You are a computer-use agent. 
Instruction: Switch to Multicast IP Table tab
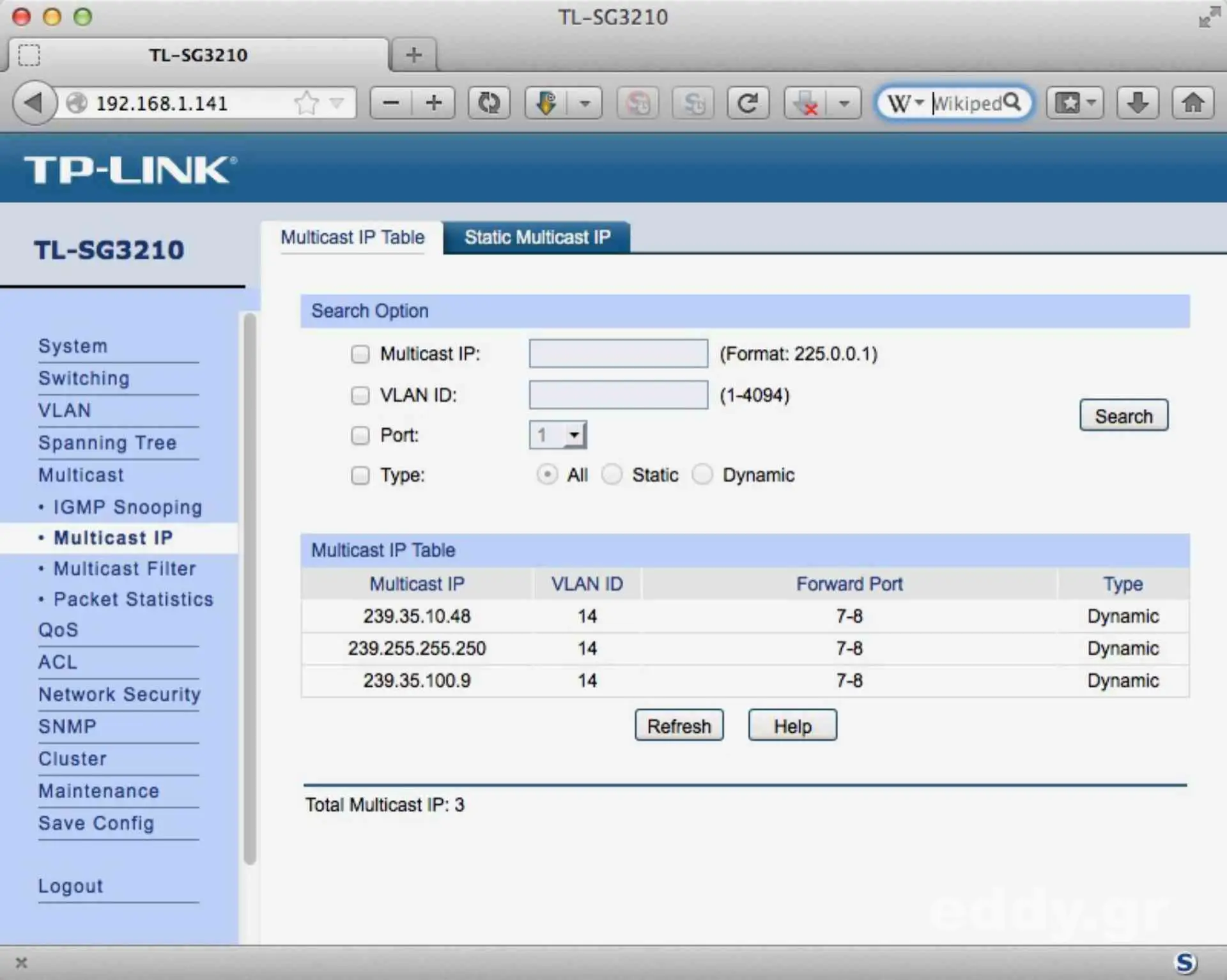point(352,238)
